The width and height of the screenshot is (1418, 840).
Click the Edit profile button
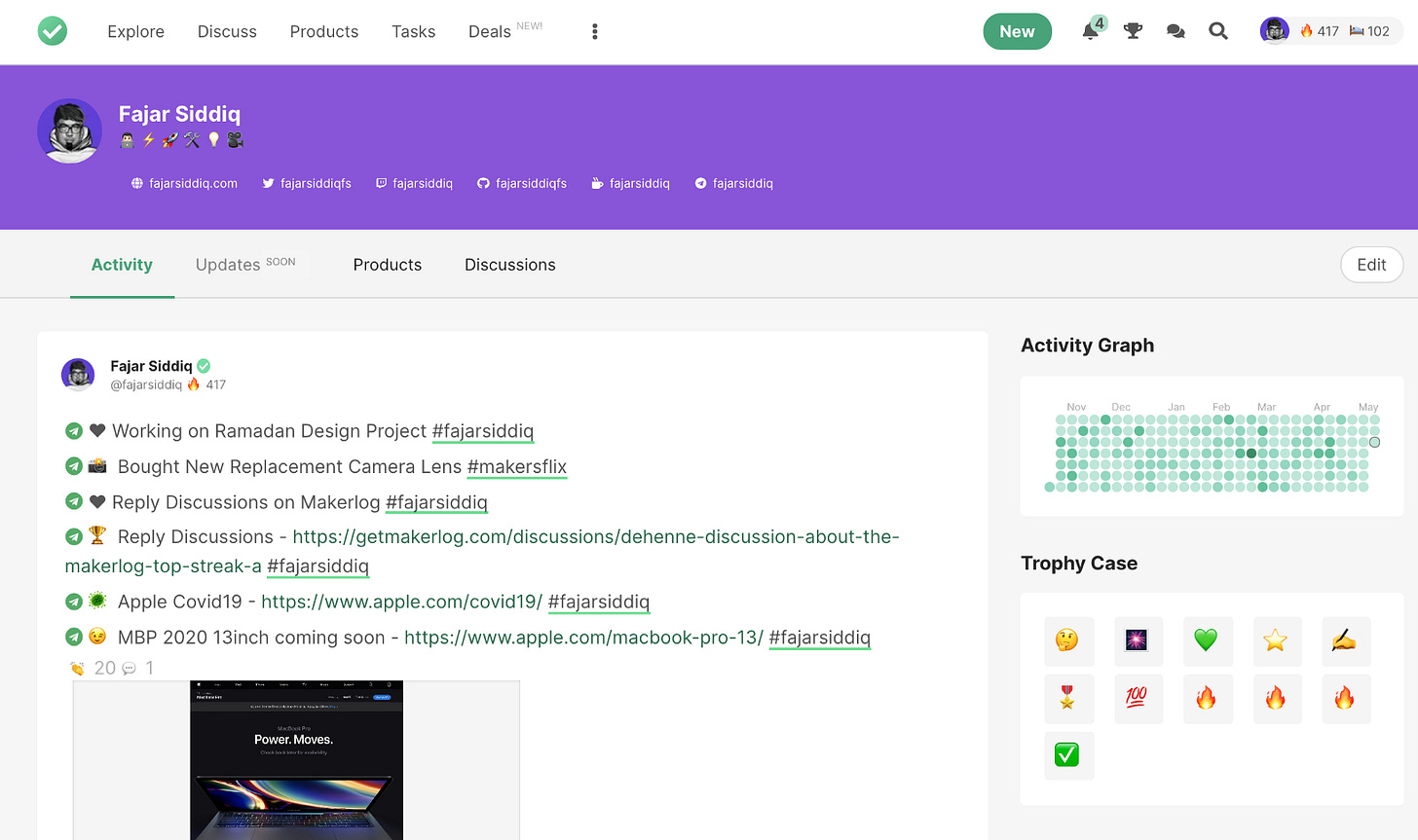click(1370, 265)
